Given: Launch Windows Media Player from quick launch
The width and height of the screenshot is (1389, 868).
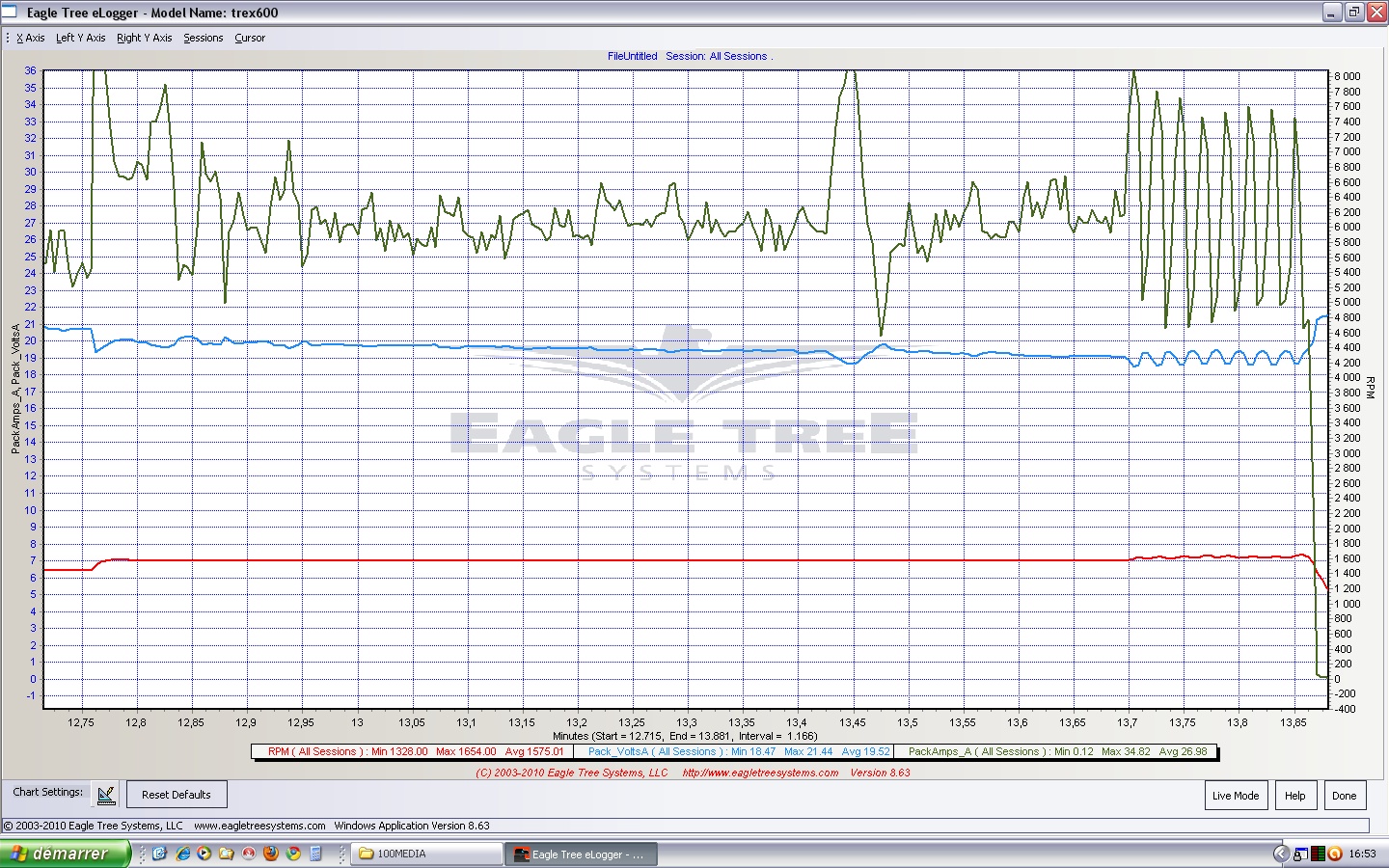Looking at the screenshot, I should pyautogui.click(x=204, y=854).
